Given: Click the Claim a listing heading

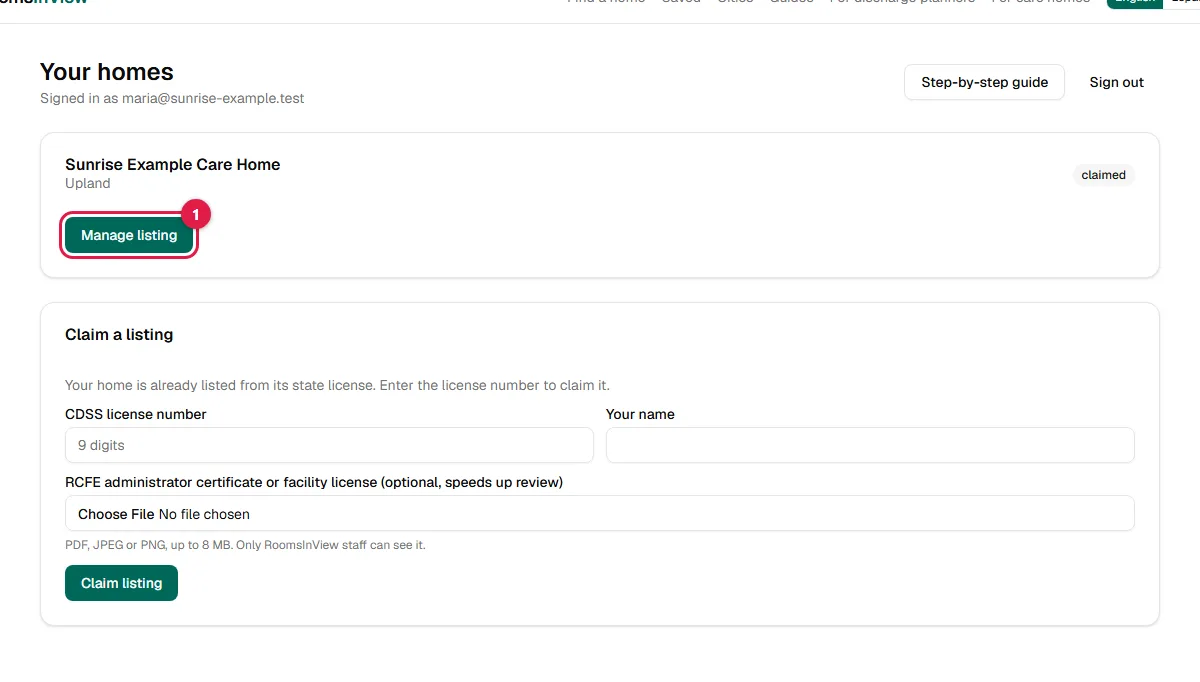Looking at the screenshot, I should [119, 334].
